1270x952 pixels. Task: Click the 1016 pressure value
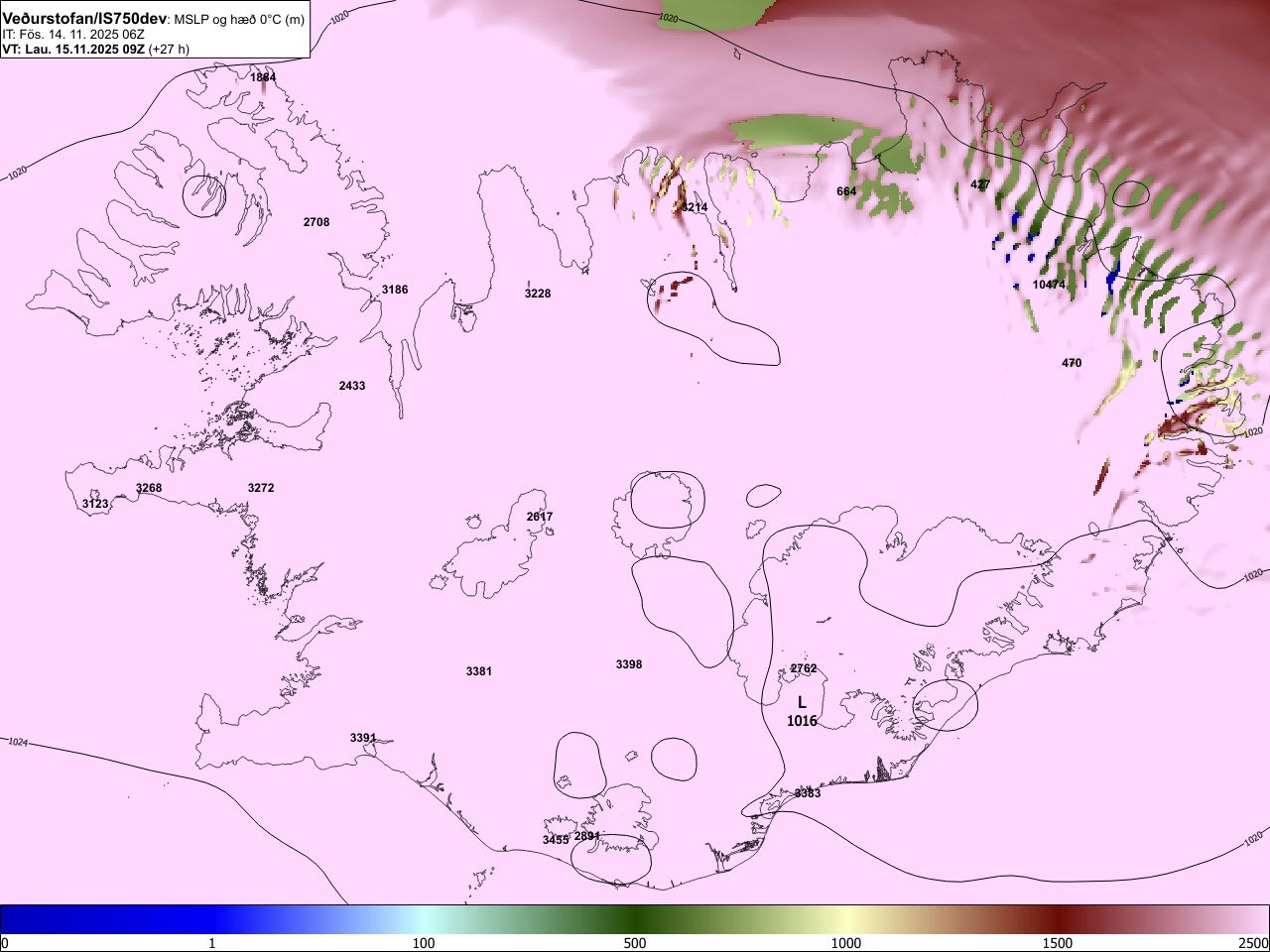(x=802, y=721)
